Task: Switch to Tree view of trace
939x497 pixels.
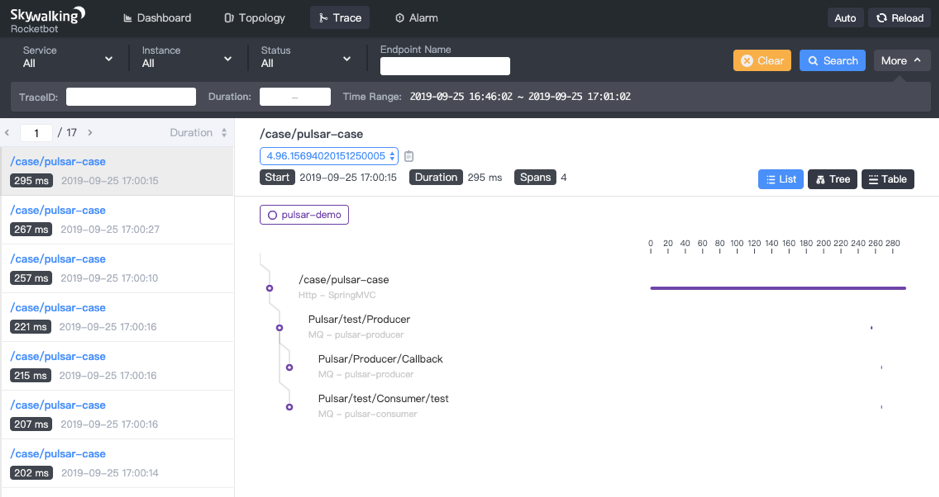Action: click(x=832, y=179)
